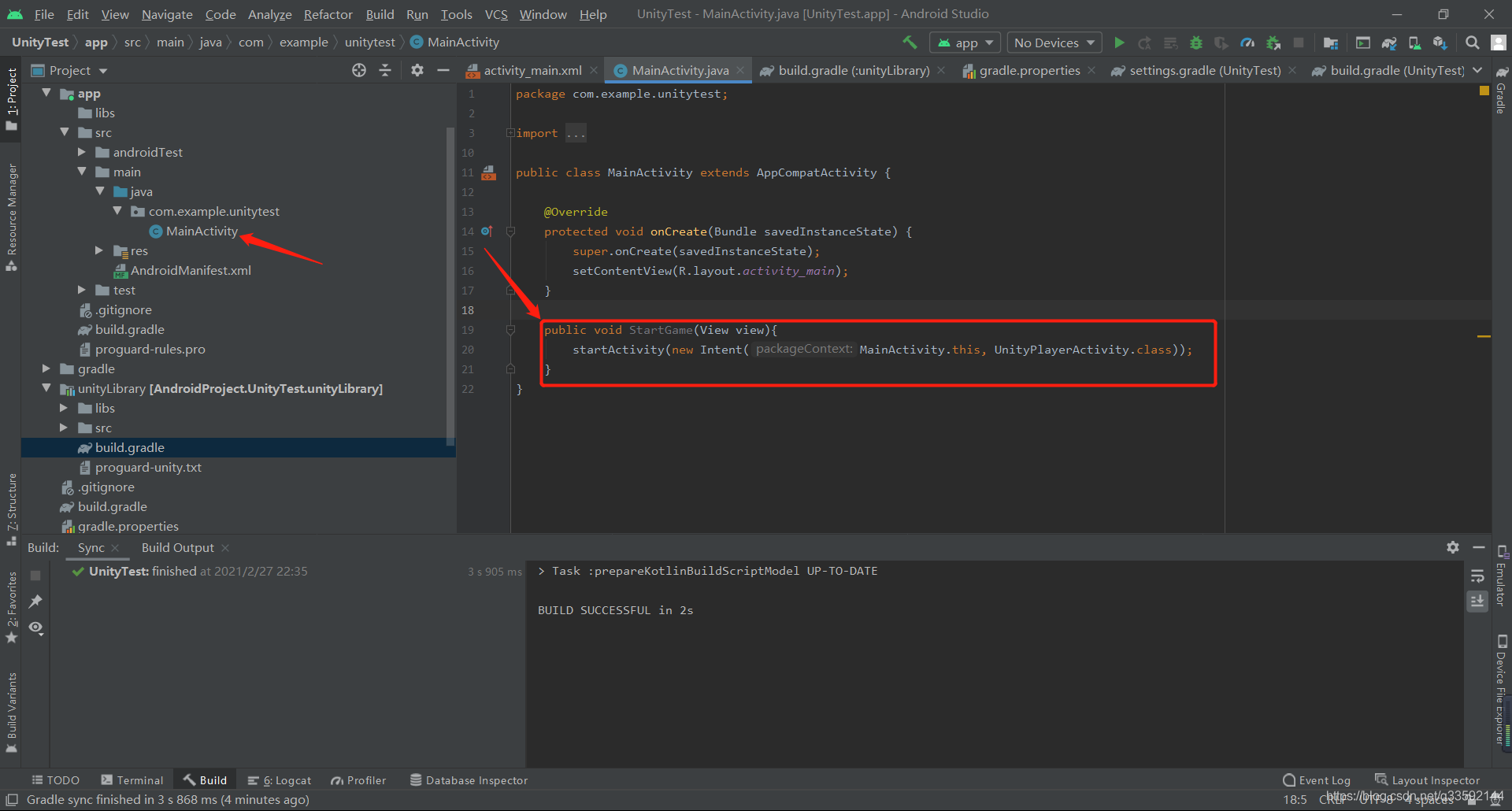Click the Stop button in the run toolbar

pyautogui.click(x=1299, y=43)
